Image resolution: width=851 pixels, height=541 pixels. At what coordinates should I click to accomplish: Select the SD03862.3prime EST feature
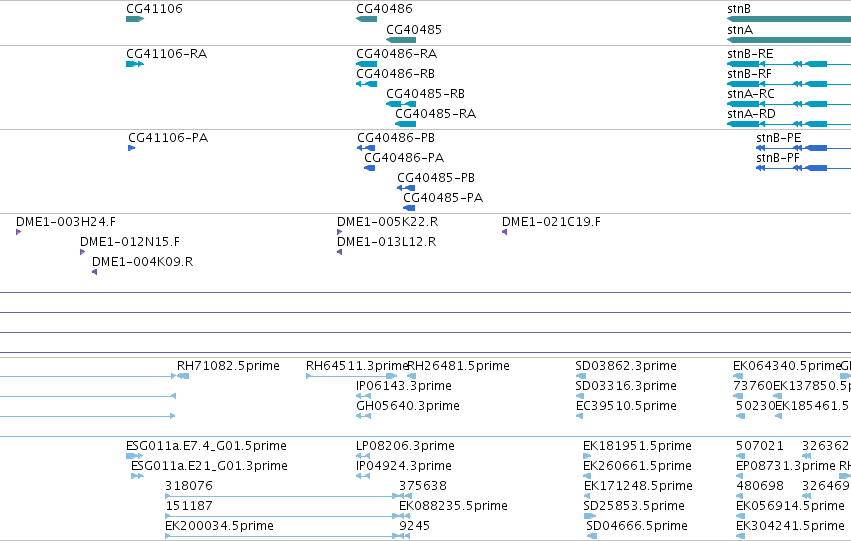click(x=581, y=376)
